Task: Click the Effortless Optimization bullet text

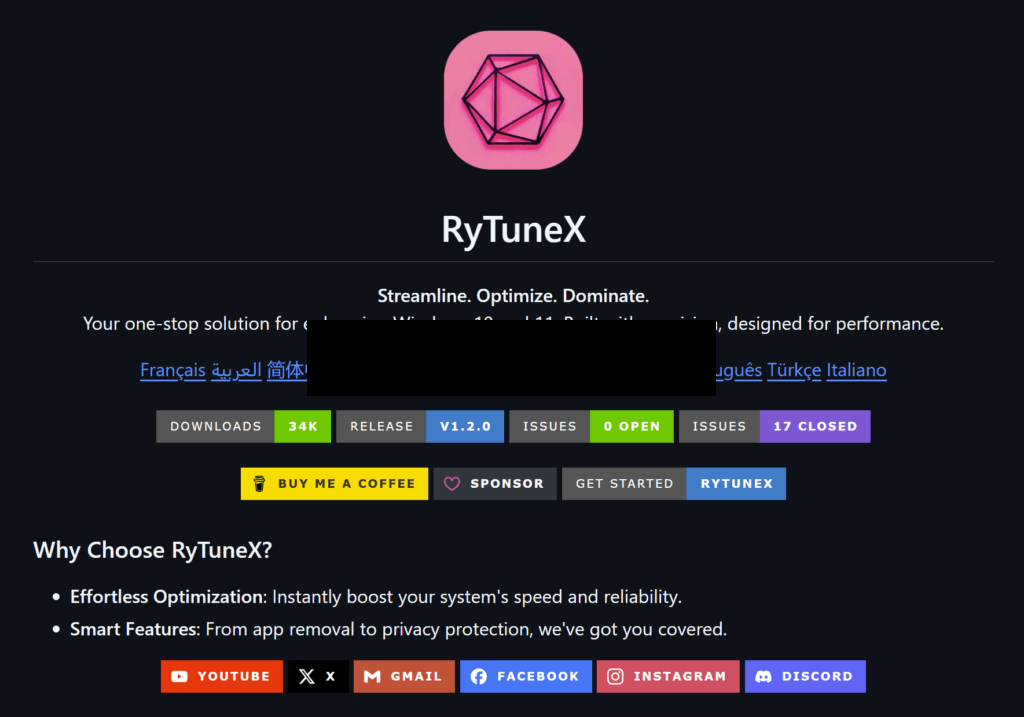Action: pyautogui.click(x=376, y=597)
